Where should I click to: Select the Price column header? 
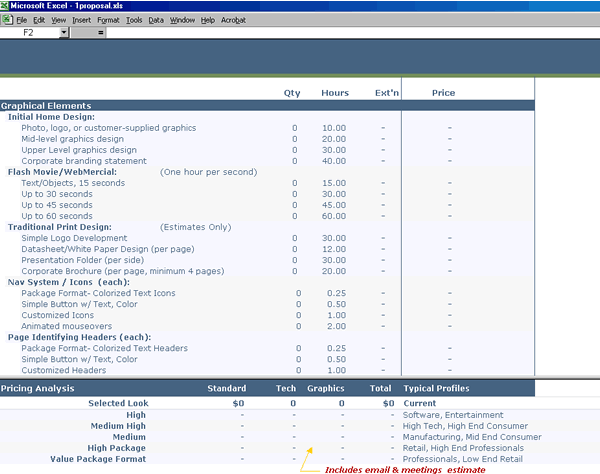[443, 93]
